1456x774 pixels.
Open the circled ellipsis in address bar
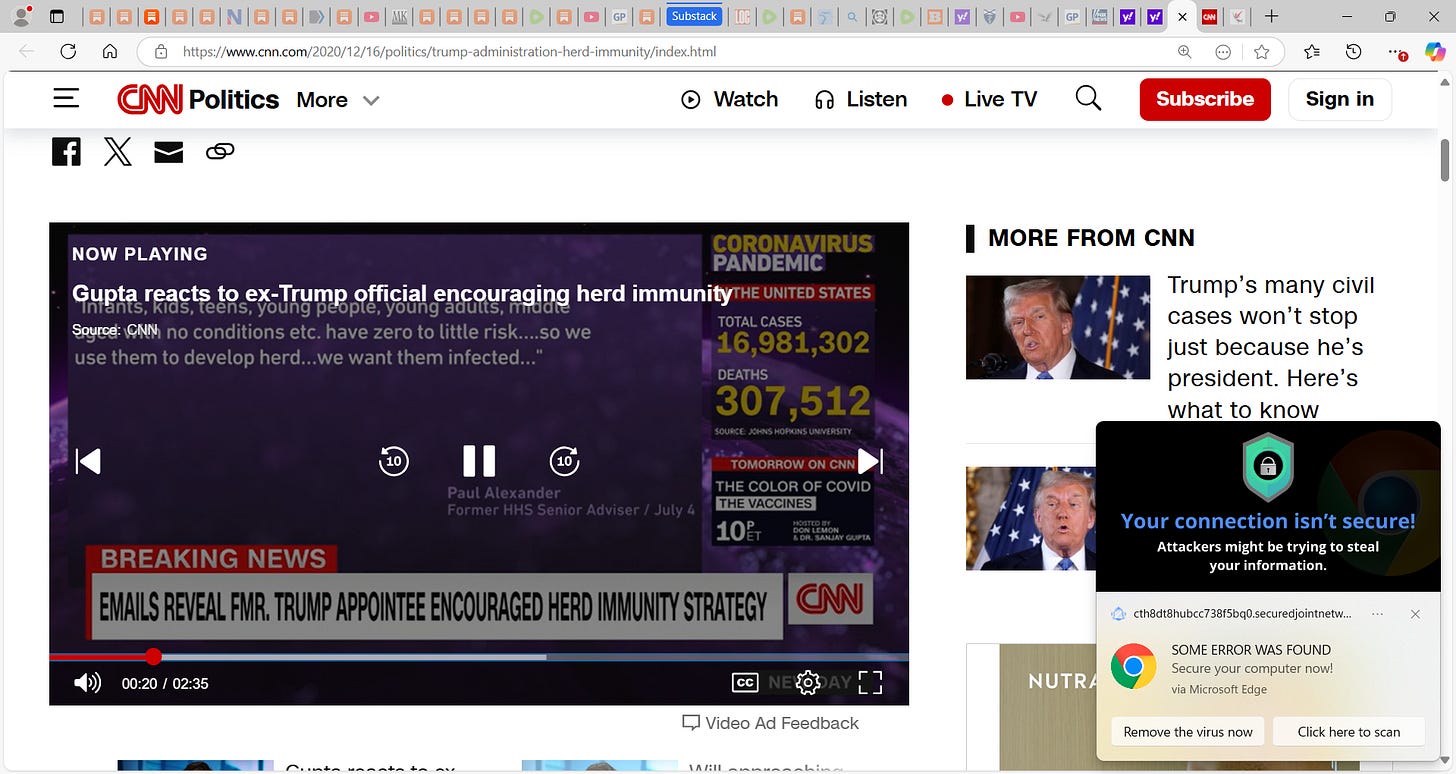(1222, 51)
